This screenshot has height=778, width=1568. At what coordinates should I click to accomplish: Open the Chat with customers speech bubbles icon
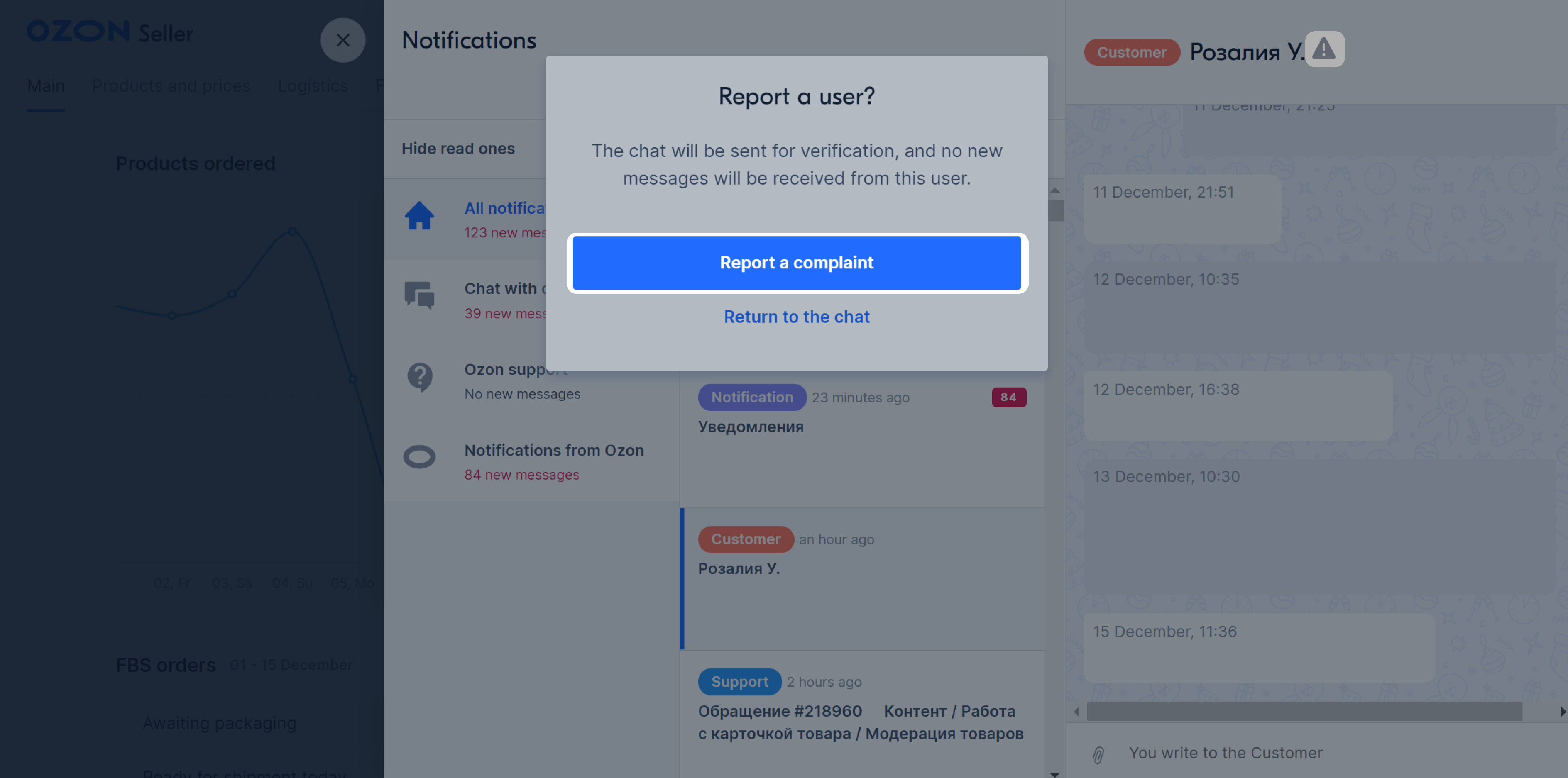[419, 295]
